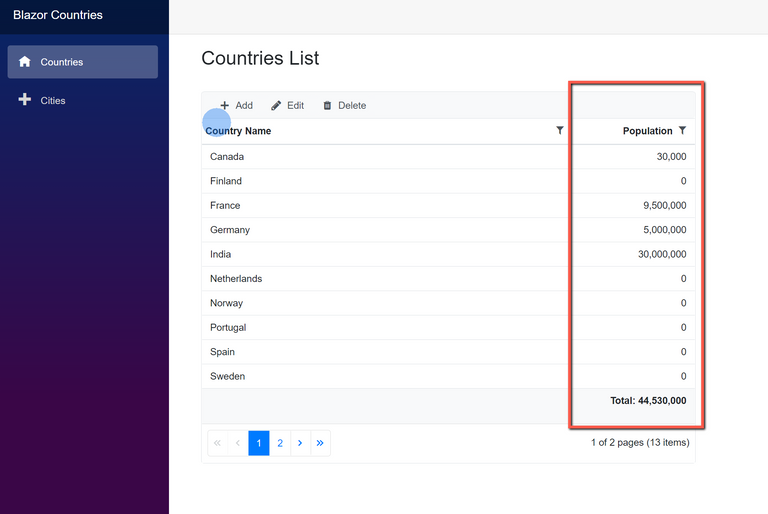
Task: Open the Cities navigation item
Action: click(53, 101)
